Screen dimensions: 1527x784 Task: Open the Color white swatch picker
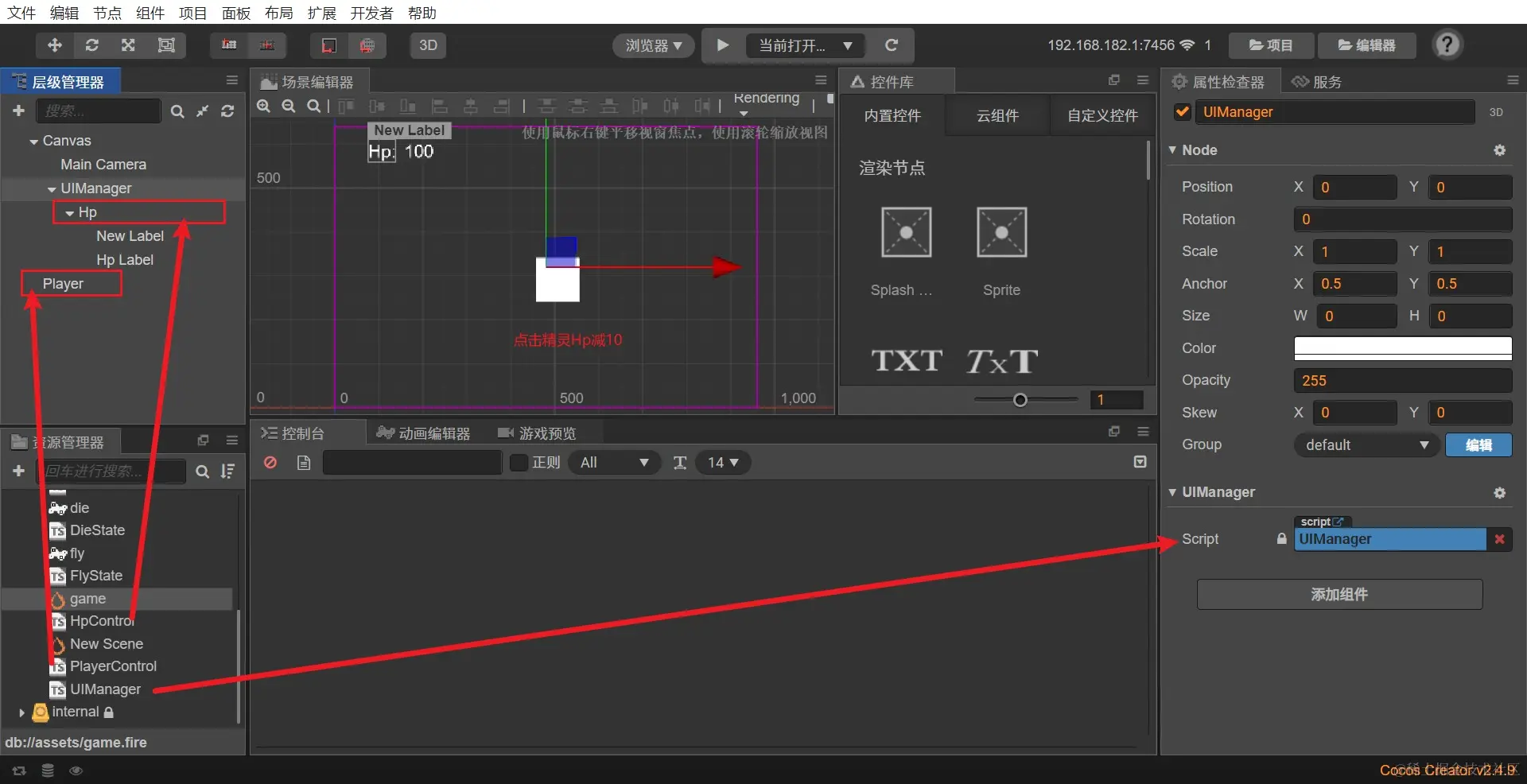[1403, 348]
